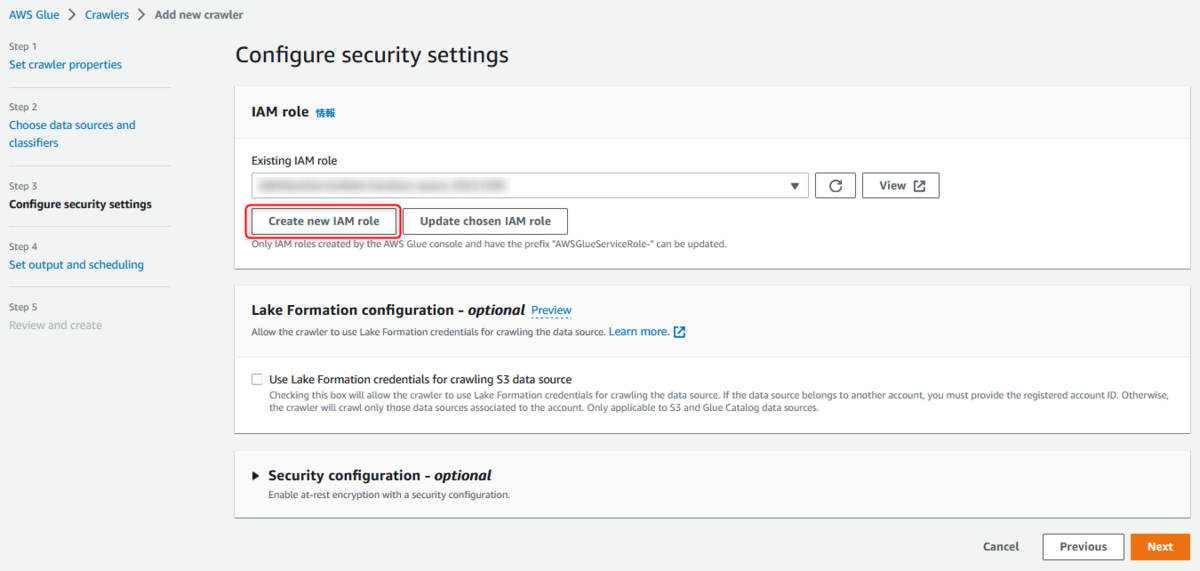Open the Existing IAM role dropdown
The height and width of the screenshot is (571, 1200).
pyautogui.click(x=530, y=185)
